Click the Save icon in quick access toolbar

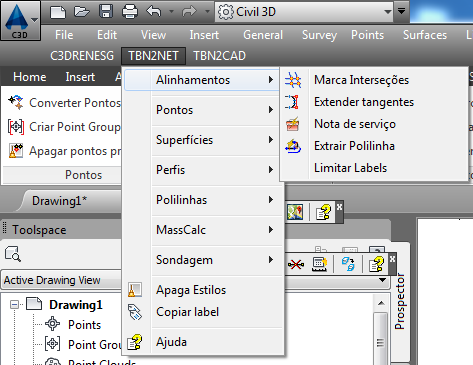[106, 11]
